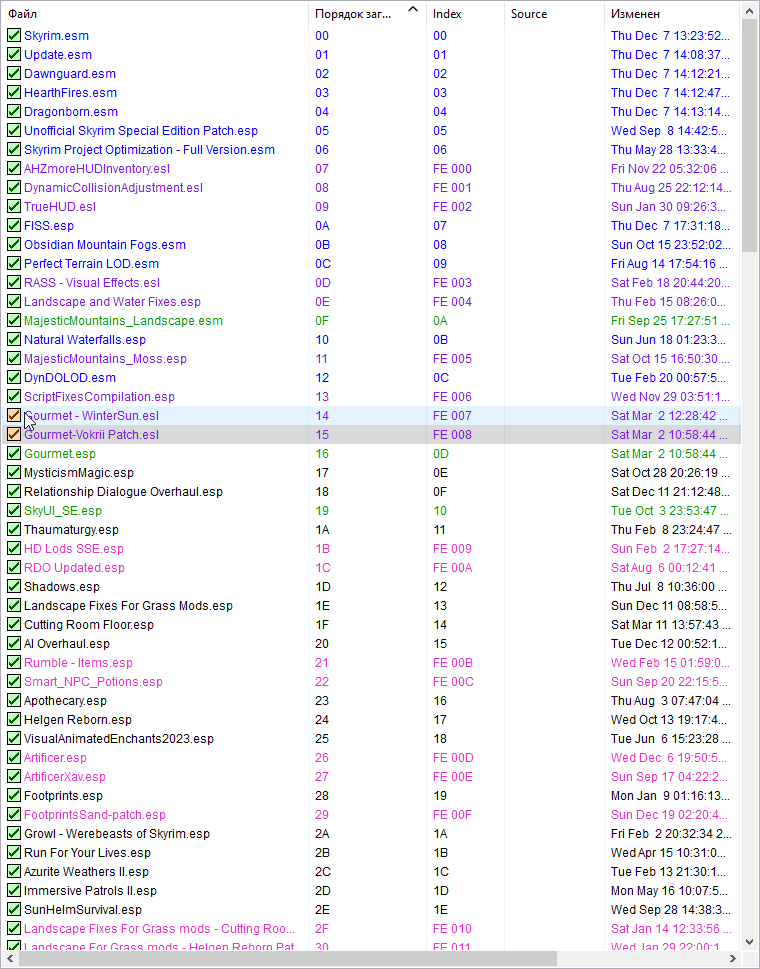
Task: Uncheck the Skyrim.esm plugin checkbox
Action: (x=14, y=36)
